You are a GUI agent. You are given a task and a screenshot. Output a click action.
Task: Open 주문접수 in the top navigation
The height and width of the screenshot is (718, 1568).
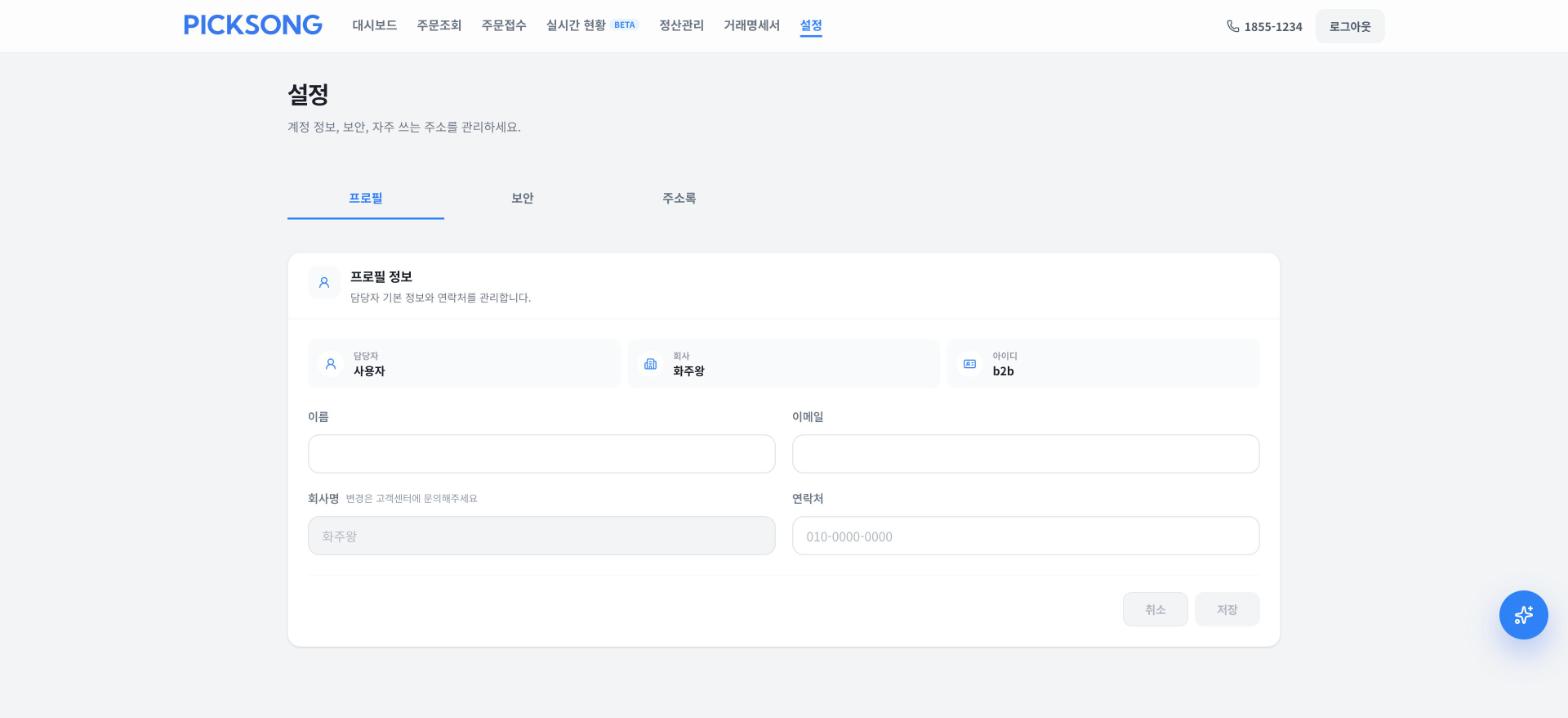[x=504, y=25]
